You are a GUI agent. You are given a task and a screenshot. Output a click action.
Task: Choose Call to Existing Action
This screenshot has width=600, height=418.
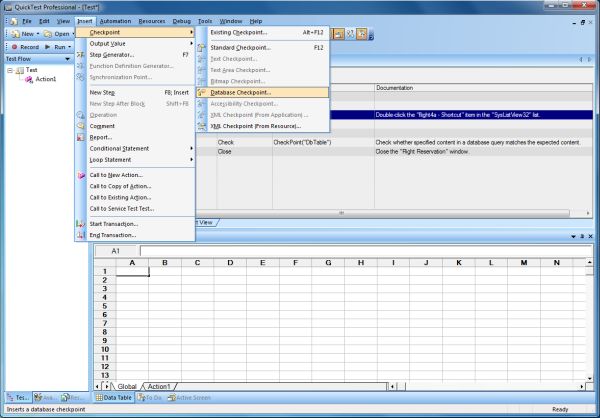click(x=135, y=198)
